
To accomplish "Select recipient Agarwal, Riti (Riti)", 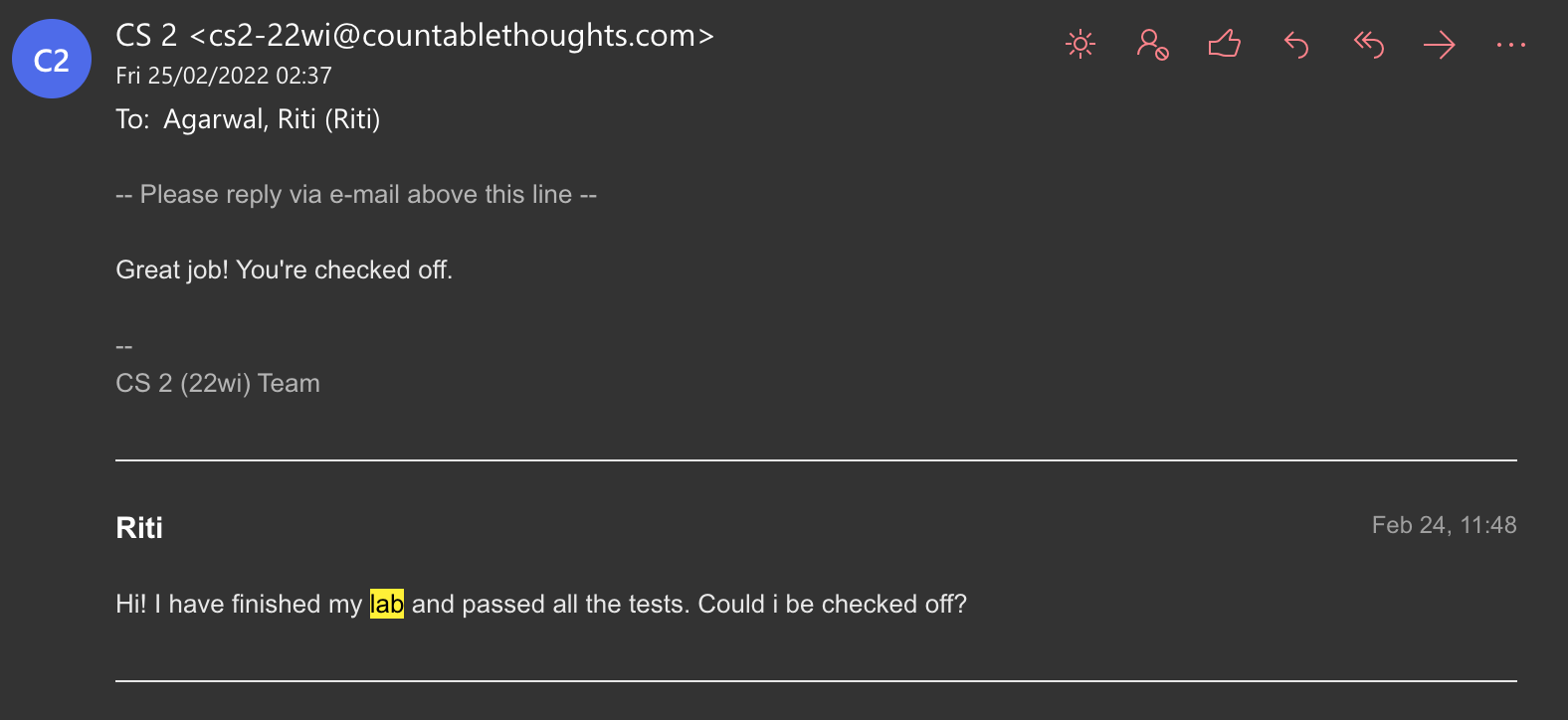I will coord(272,119).
